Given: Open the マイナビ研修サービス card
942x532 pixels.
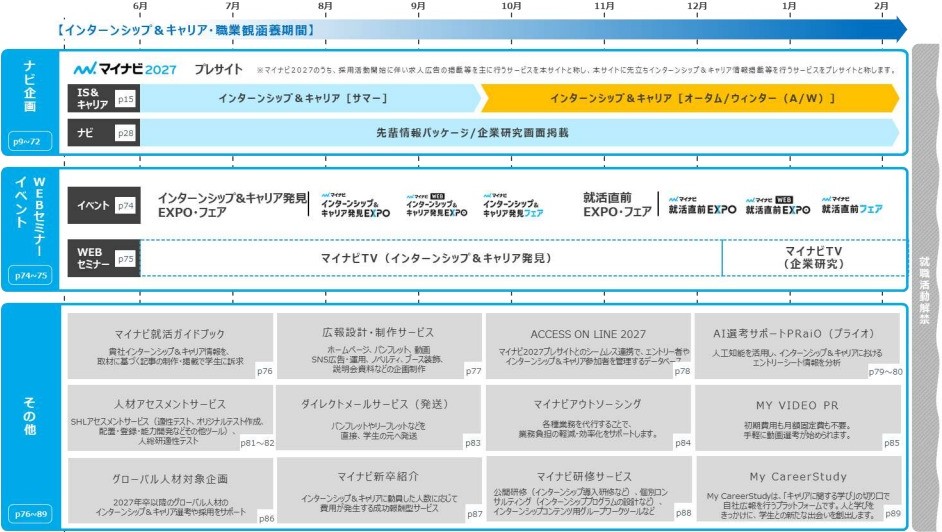Looking at the screenshot, I should point(588,490).
